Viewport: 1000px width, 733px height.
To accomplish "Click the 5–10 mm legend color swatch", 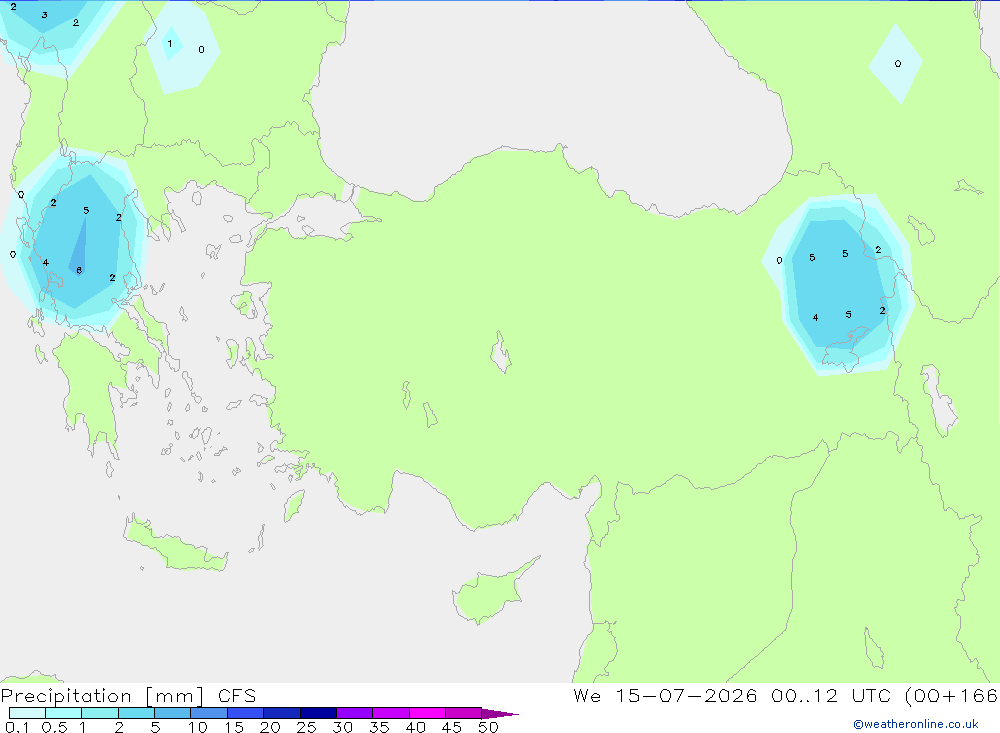I will (x=173, y=713).
